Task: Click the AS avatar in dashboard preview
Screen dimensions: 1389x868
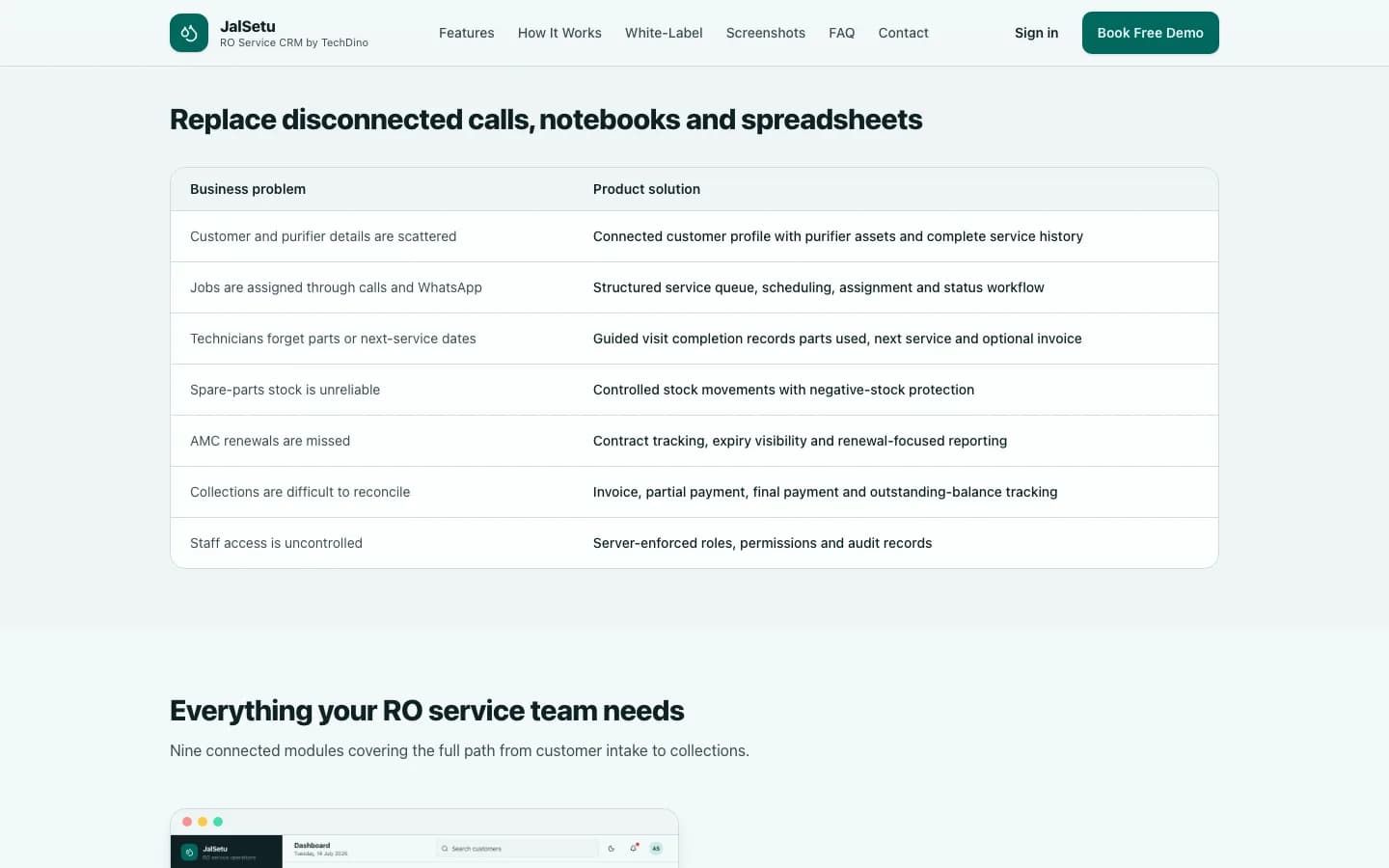Action: pos(656,849)
